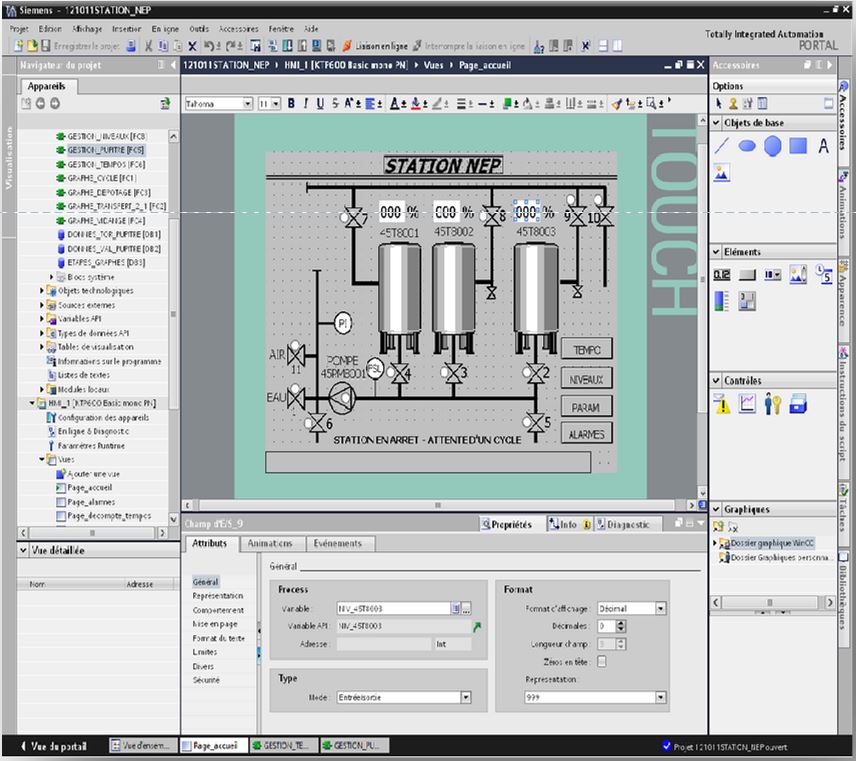The image size is (856, 761).
Task: Click the NIVEAUX button on HMI screen
Action: pos(587,379)
